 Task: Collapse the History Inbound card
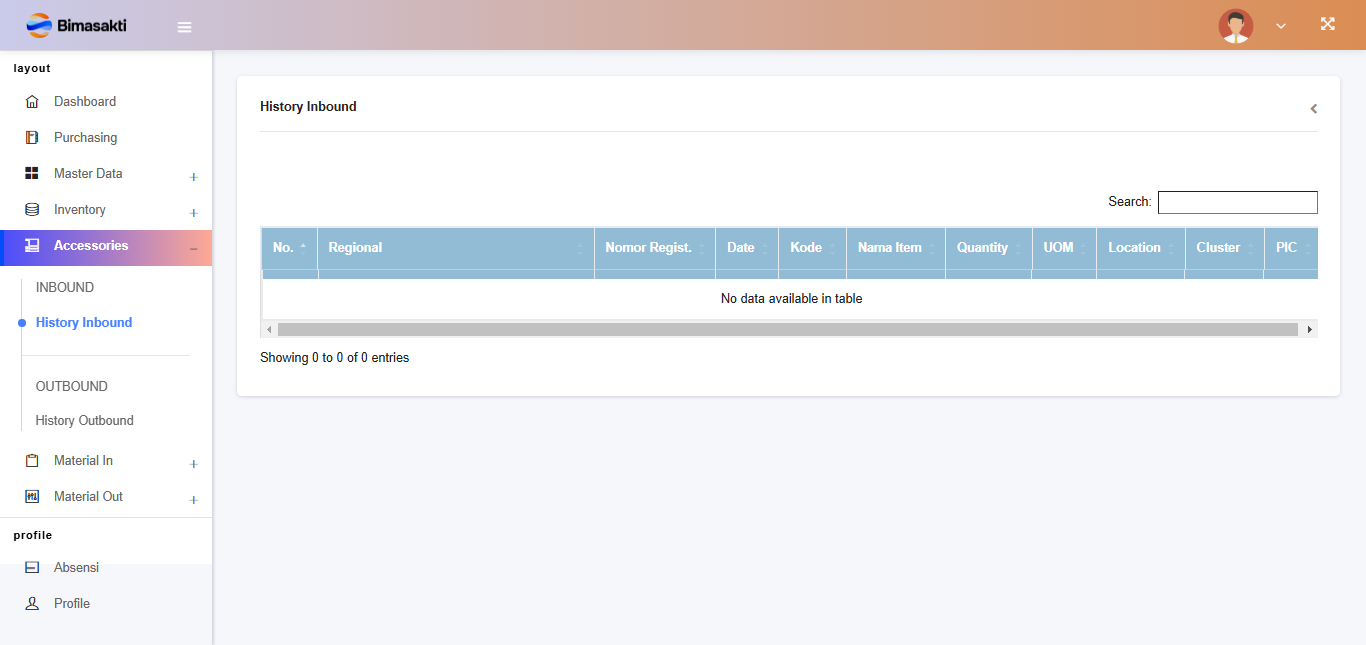(x=1313, y=109)
